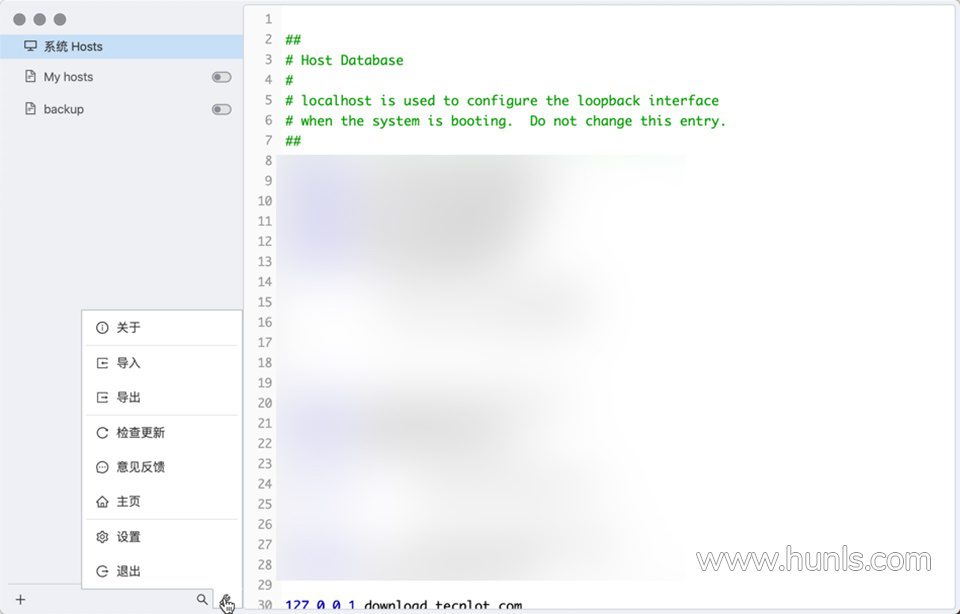This screenshot has width=960, height=614.
Task: Click the export icon next to 导出
Action: click(x=102, y=398)
